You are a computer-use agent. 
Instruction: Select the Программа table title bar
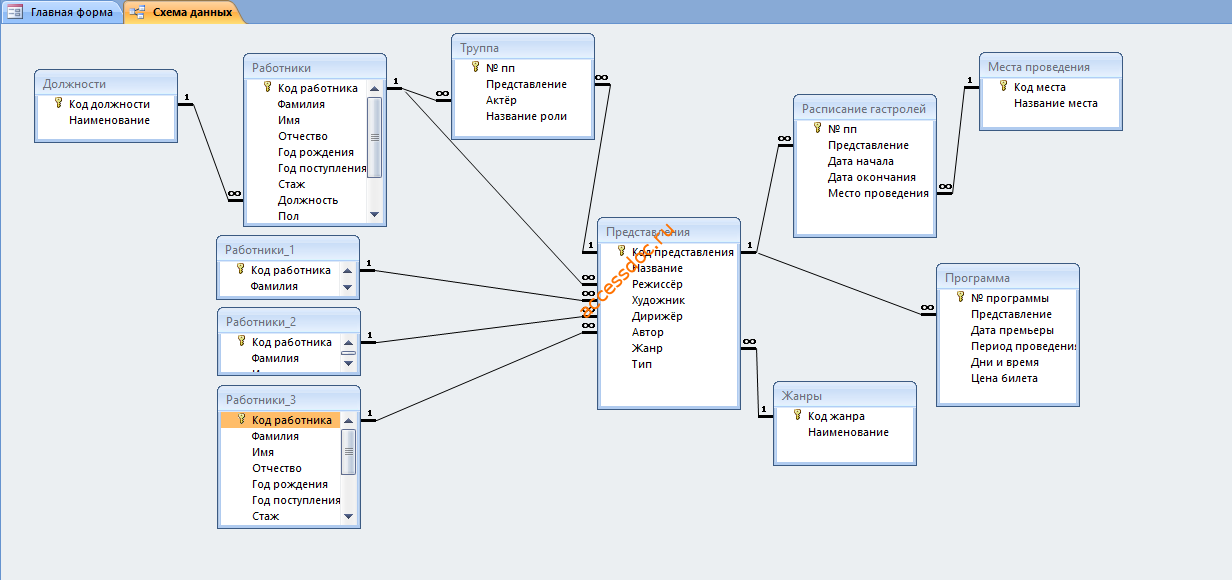pyautogui.click(x=1008, y=277)
